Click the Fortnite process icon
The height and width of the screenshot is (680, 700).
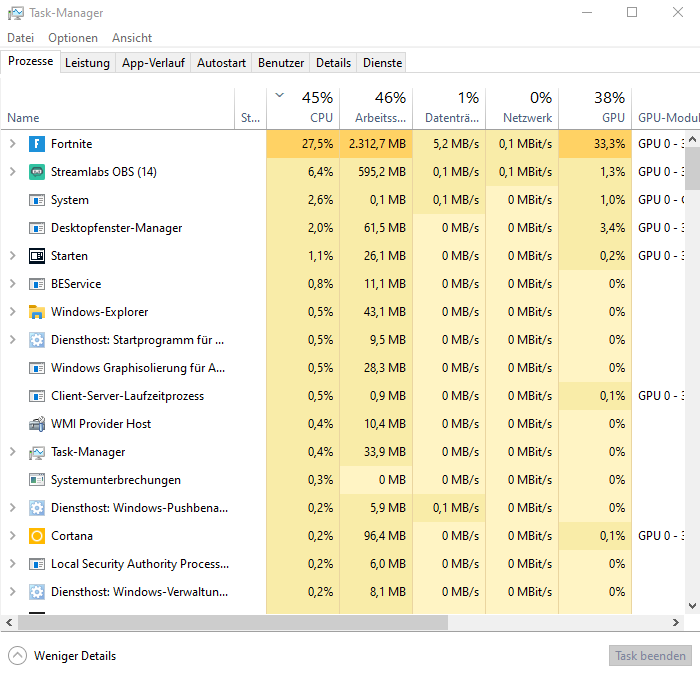[37, 144]
